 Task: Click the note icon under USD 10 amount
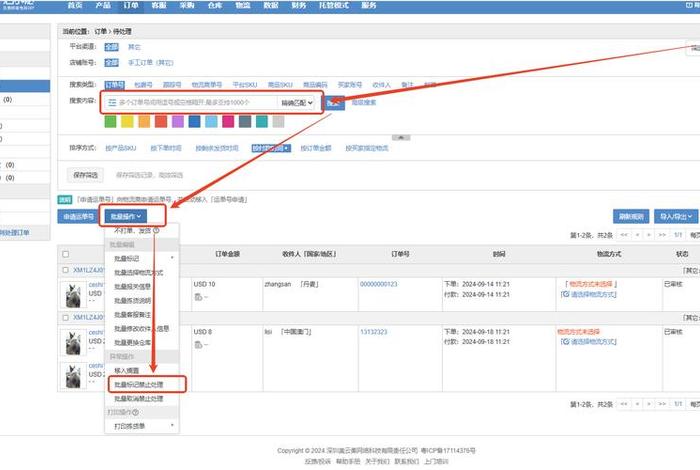pyautogui.click(x=199, y=297)
